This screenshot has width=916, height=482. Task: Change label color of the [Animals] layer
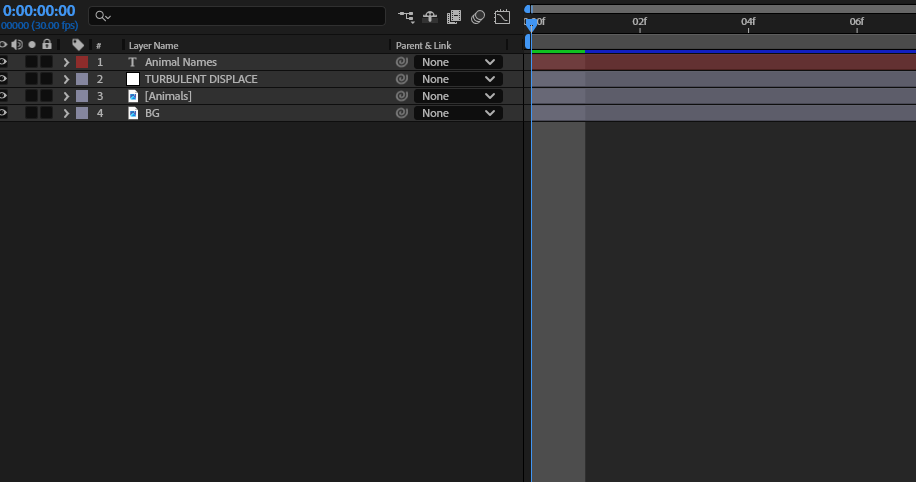click(x=82, y=96)
